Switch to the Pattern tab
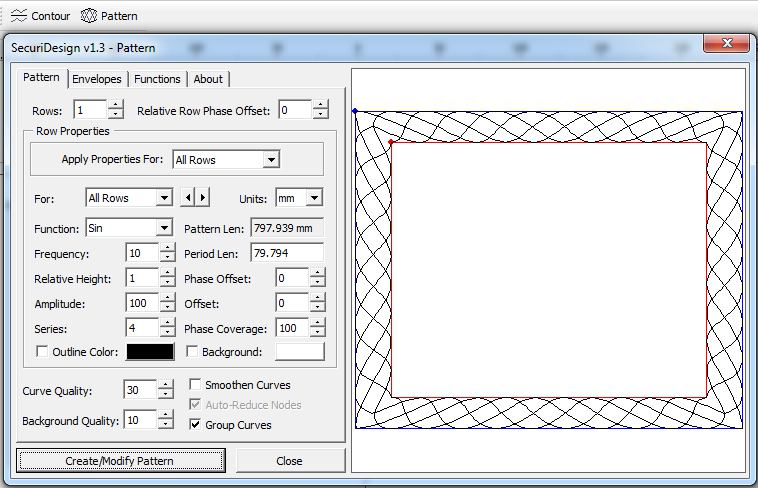The width and height of the screenshot is (758, 488). [x=42, y=77]
